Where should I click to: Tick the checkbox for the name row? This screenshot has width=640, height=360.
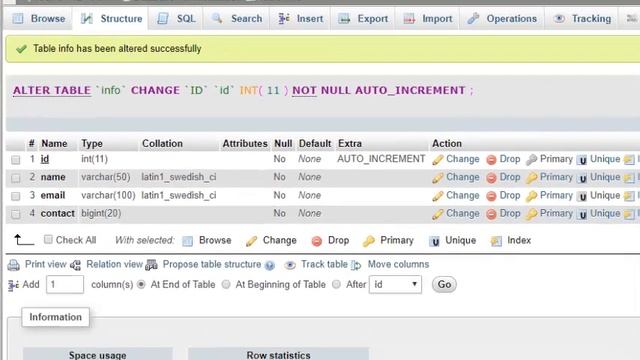[16, 178]
